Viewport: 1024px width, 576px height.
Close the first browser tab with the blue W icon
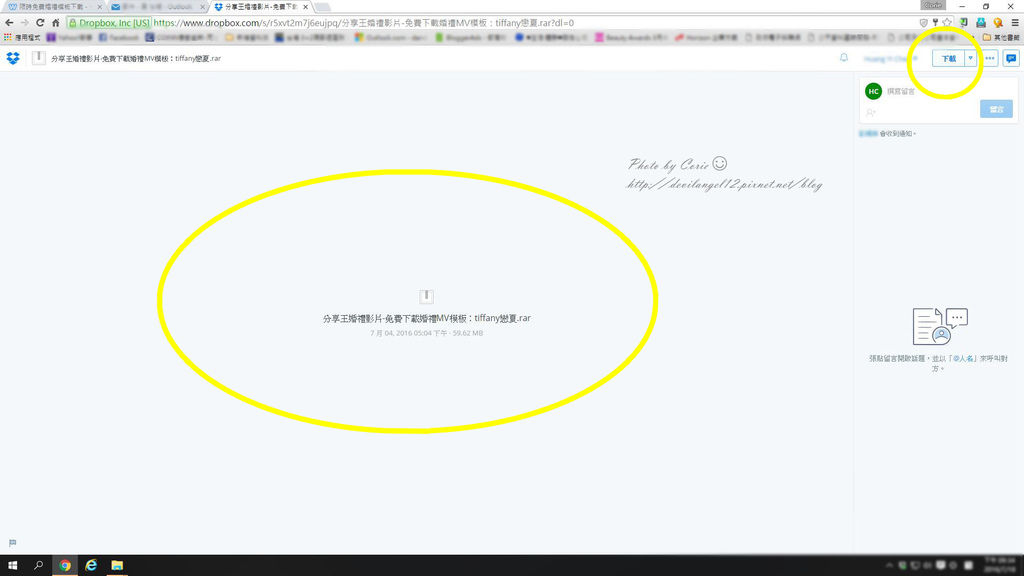point(99,7)
